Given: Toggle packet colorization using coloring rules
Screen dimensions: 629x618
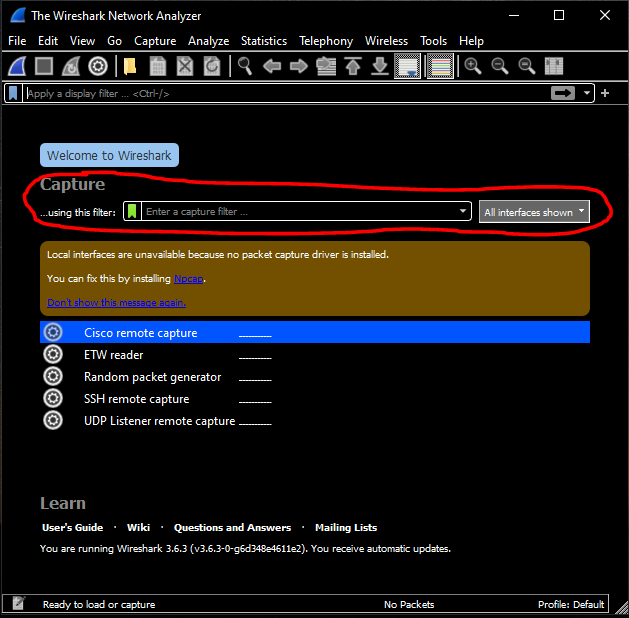Looking at the screenshot, I should coord(440,66).
